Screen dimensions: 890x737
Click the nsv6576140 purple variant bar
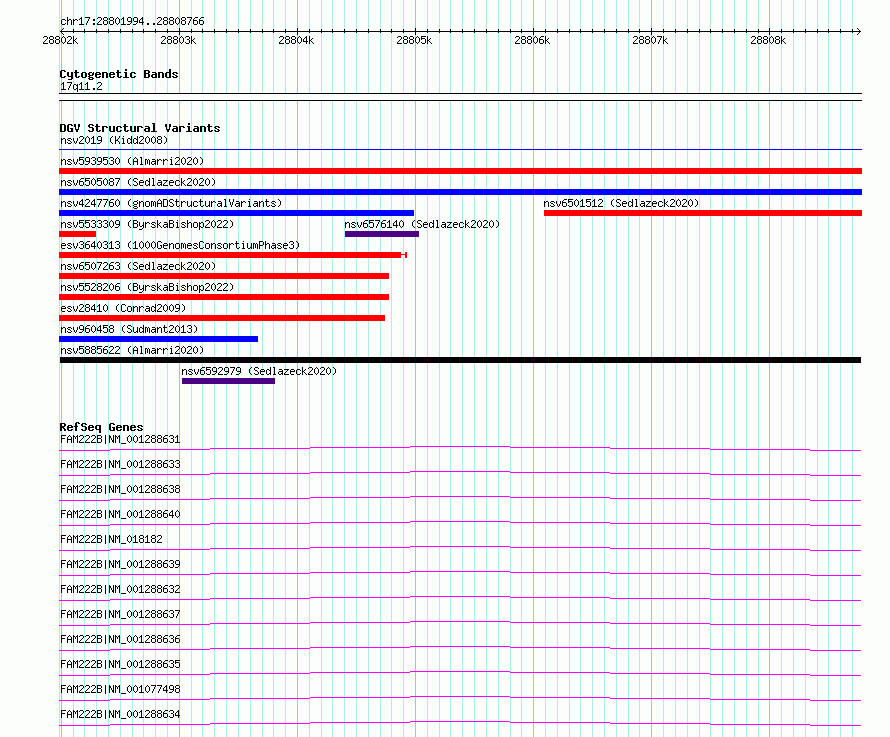tap(382, 234)
